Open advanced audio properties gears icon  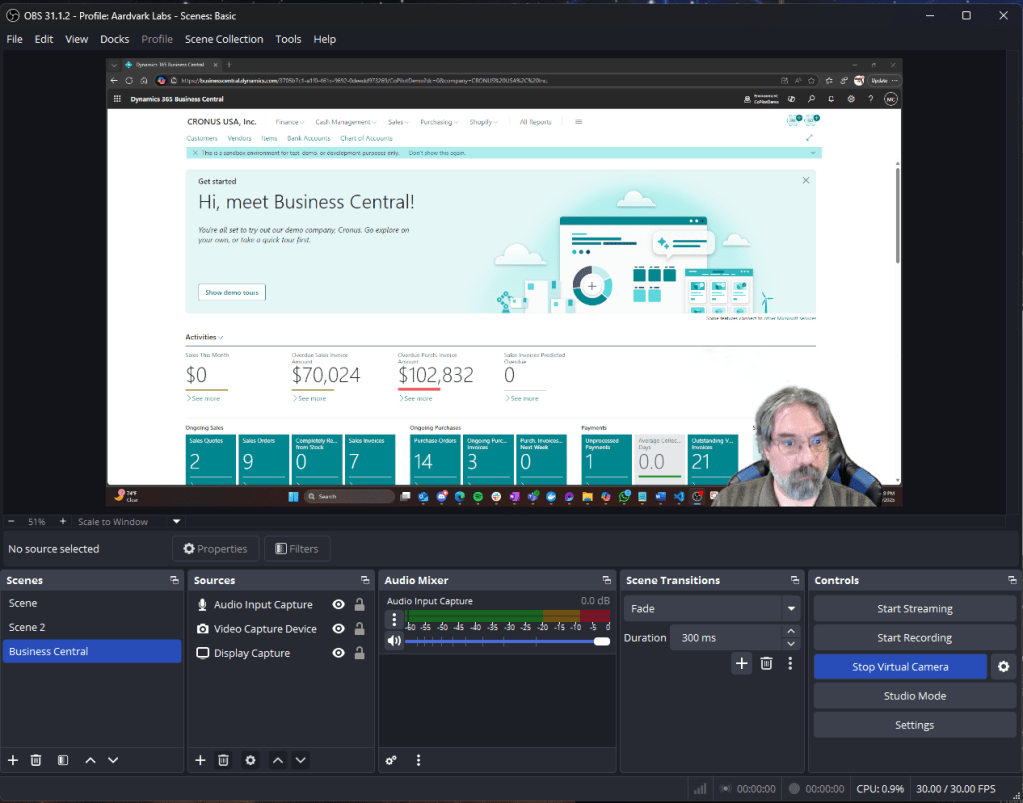click(x=391, y=760)
